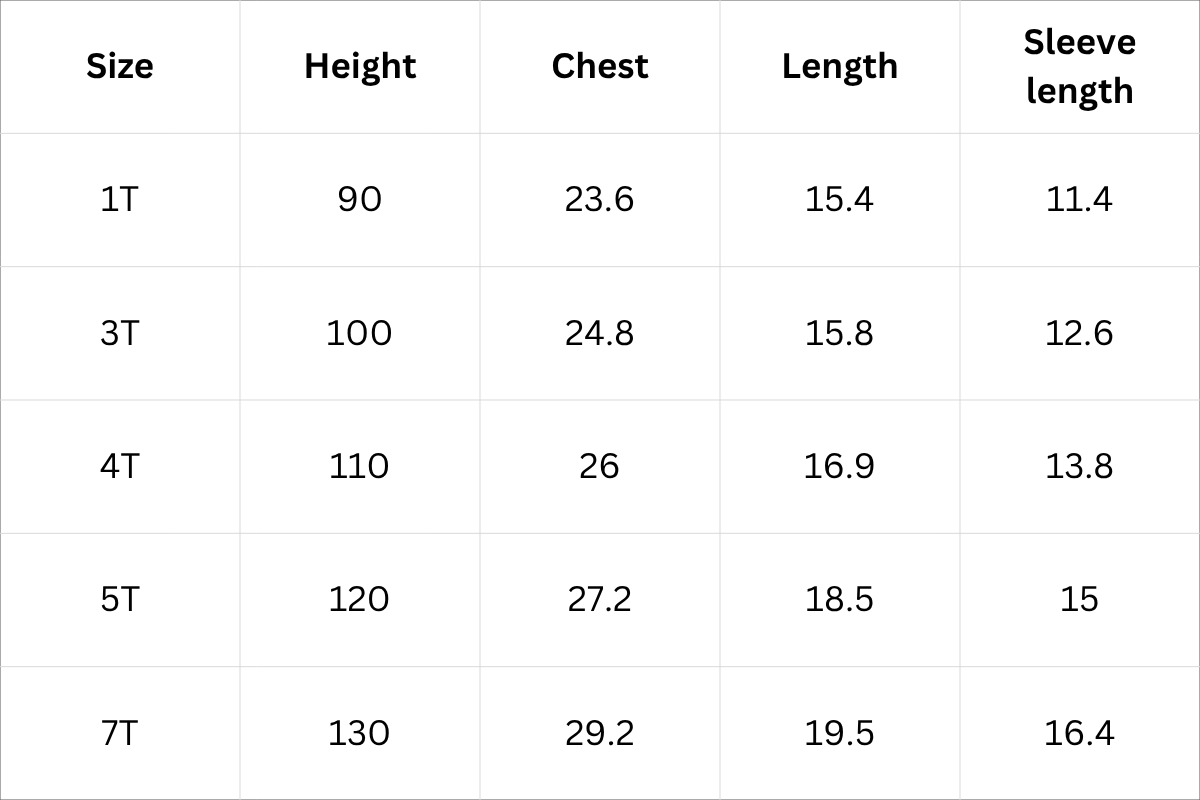The image size is (1200, 800).
Task: Select the 7T size cell
Action: click(120, 733)
